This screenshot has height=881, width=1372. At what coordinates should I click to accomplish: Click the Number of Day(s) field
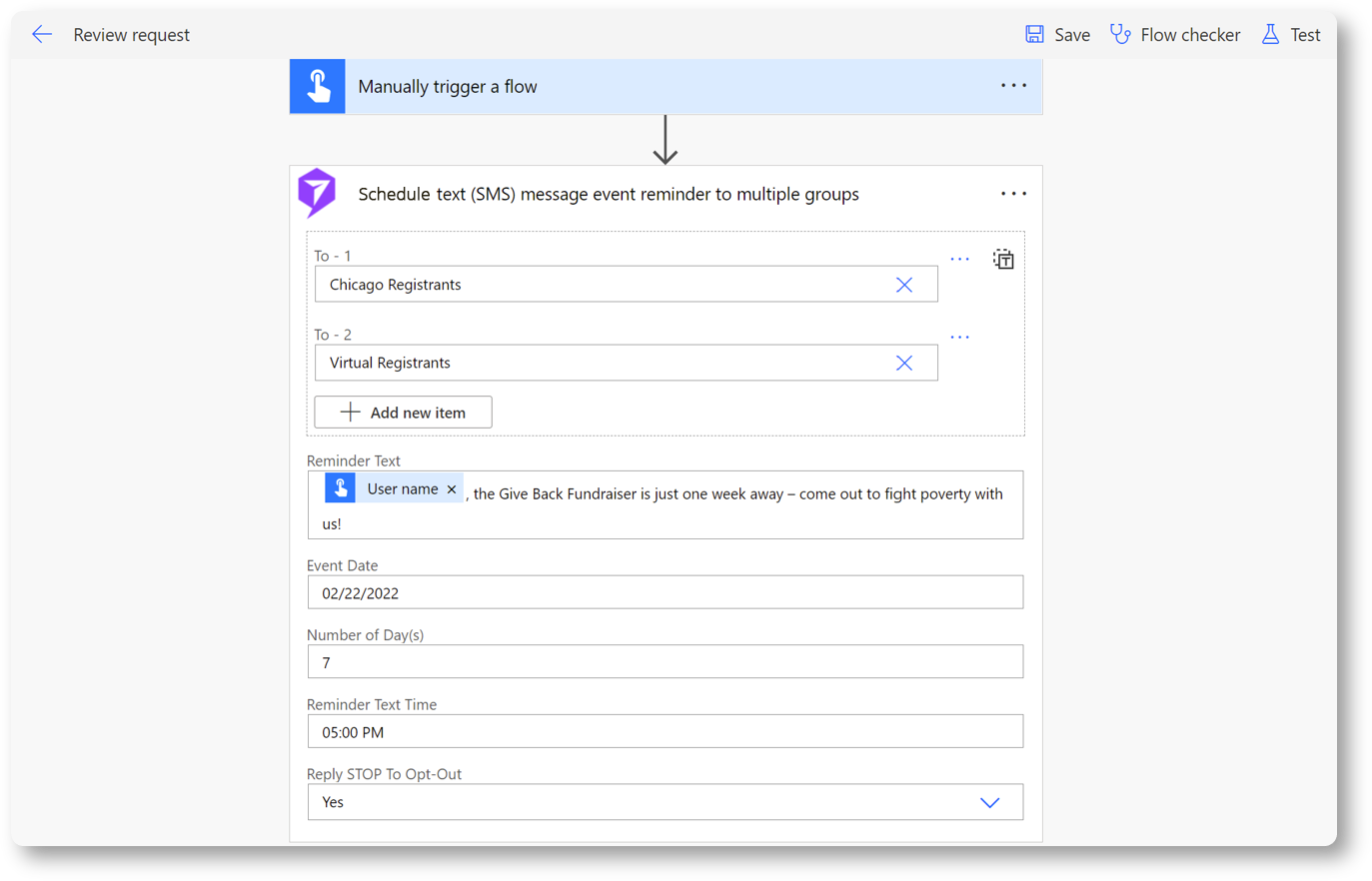pyautogui.click(x=665, y=662)
